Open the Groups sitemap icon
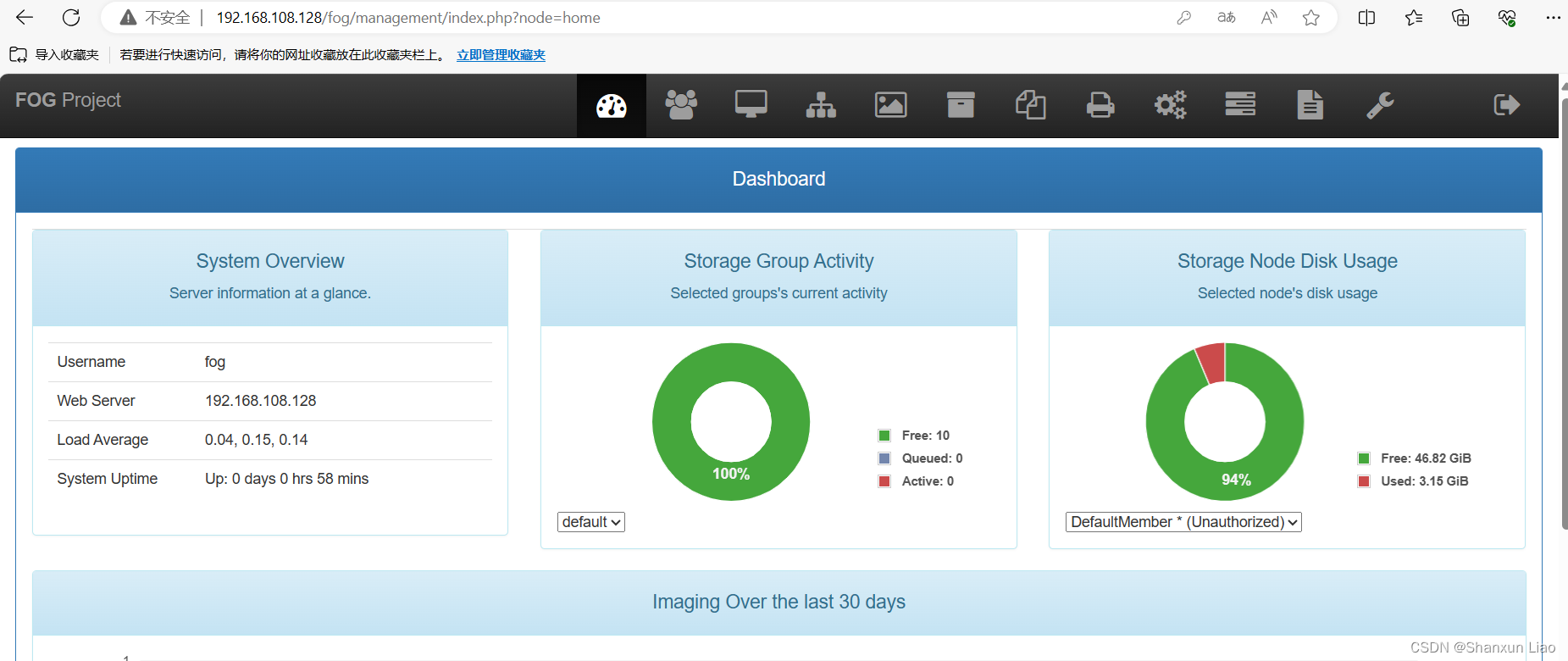 821,105
